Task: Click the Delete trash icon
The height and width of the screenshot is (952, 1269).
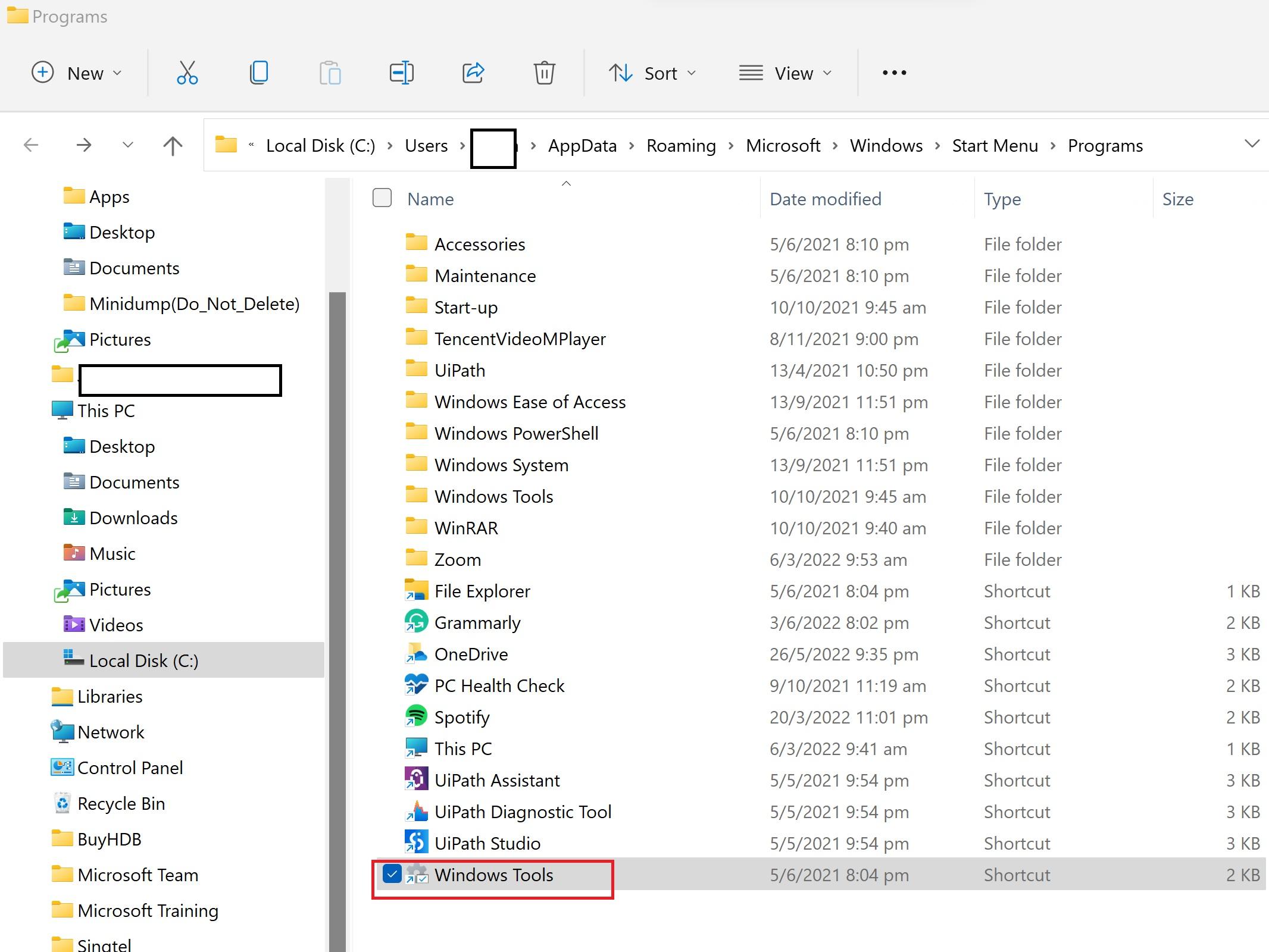Action: point(544,73)
